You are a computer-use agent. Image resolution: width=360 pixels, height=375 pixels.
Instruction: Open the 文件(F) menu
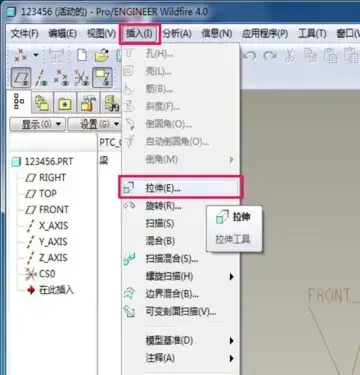click(x=24, y=33)
